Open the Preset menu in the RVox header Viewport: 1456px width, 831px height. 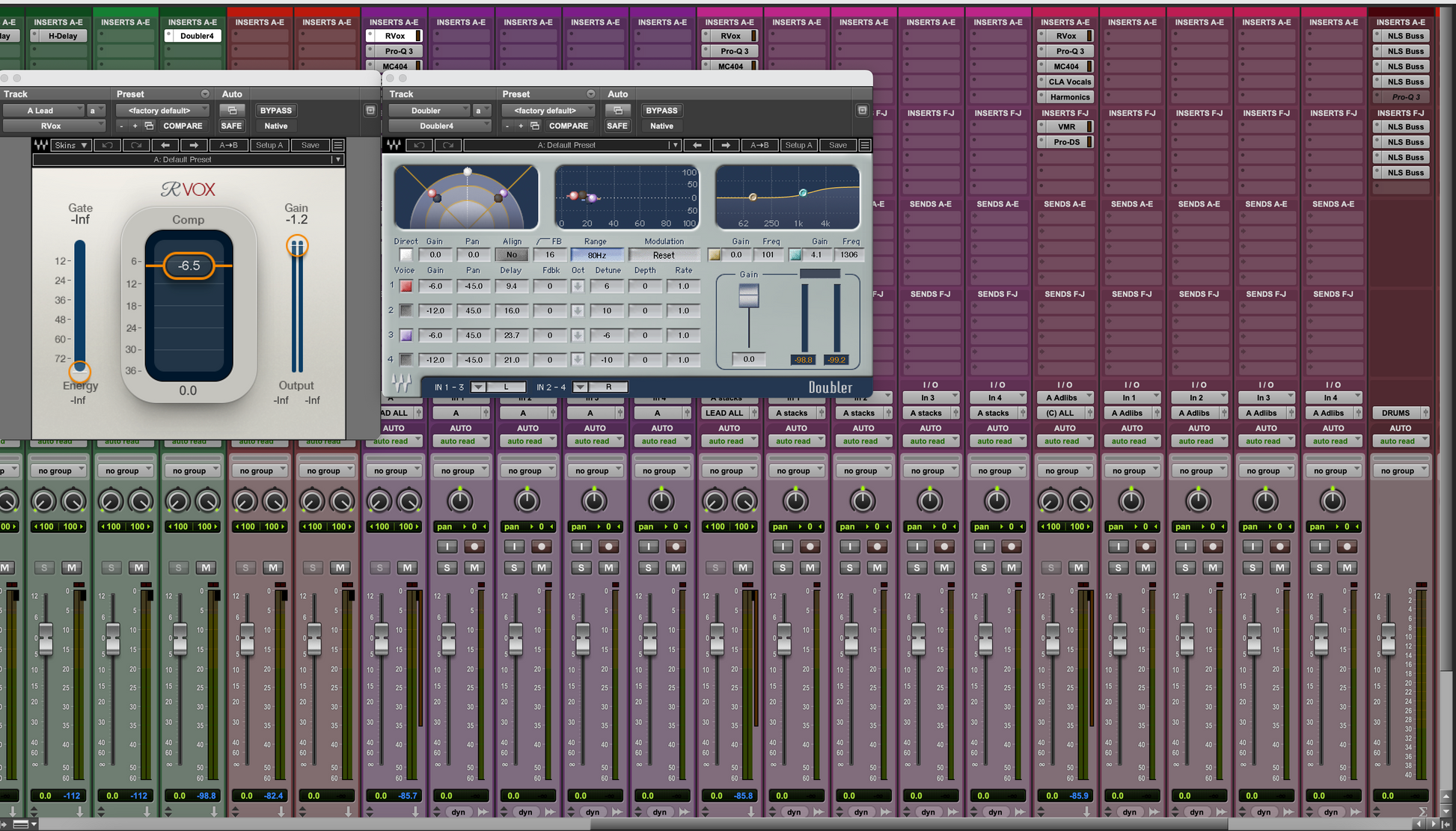pos(205,93)
